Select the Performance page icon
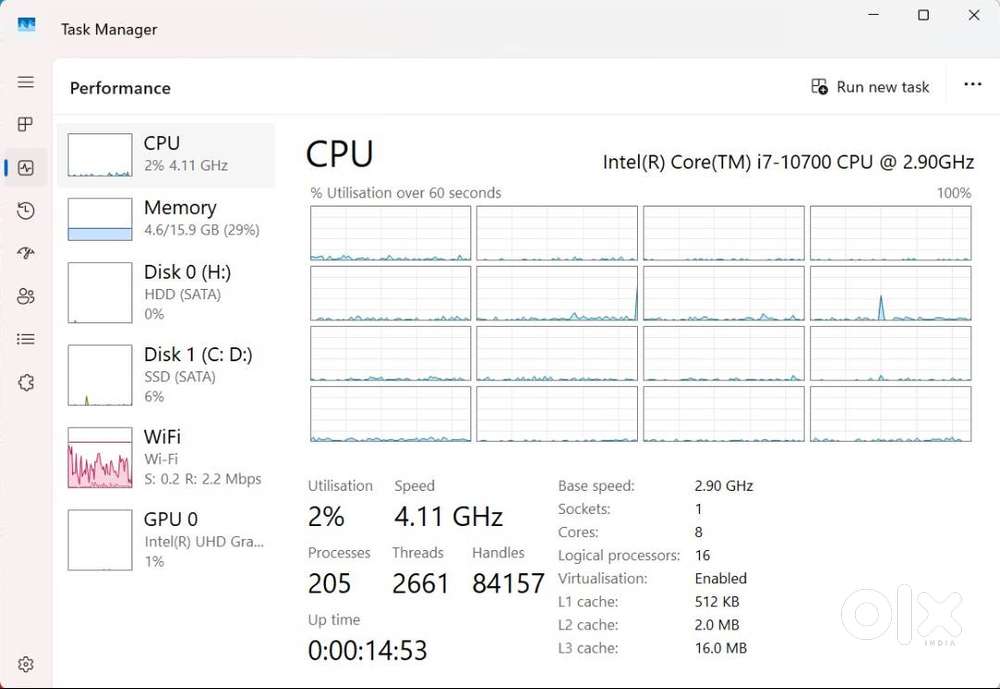This screenshot has width=1000, height=689. (26, 167)
